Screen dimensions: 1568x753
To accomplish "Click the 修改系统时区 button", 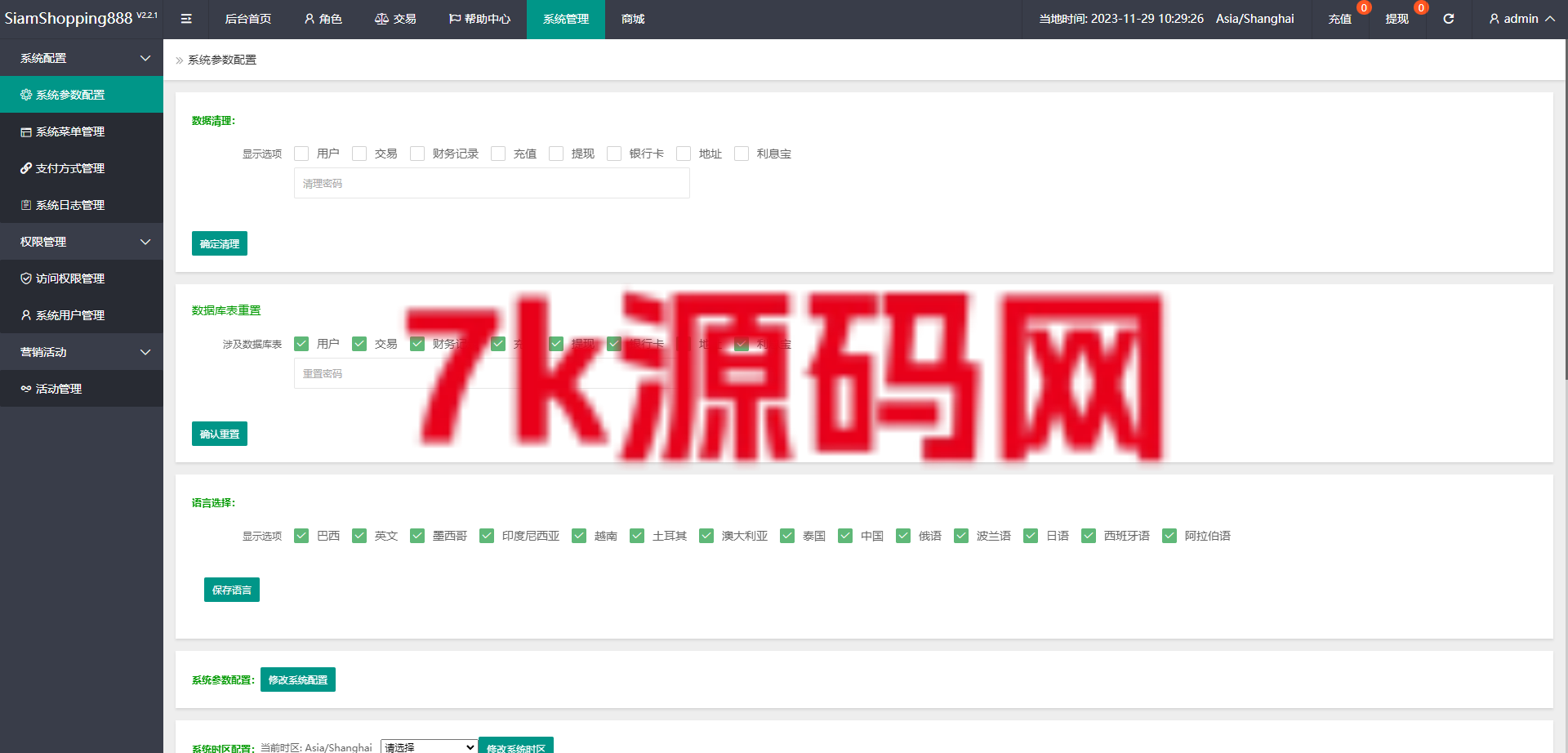I will point(515,746).
